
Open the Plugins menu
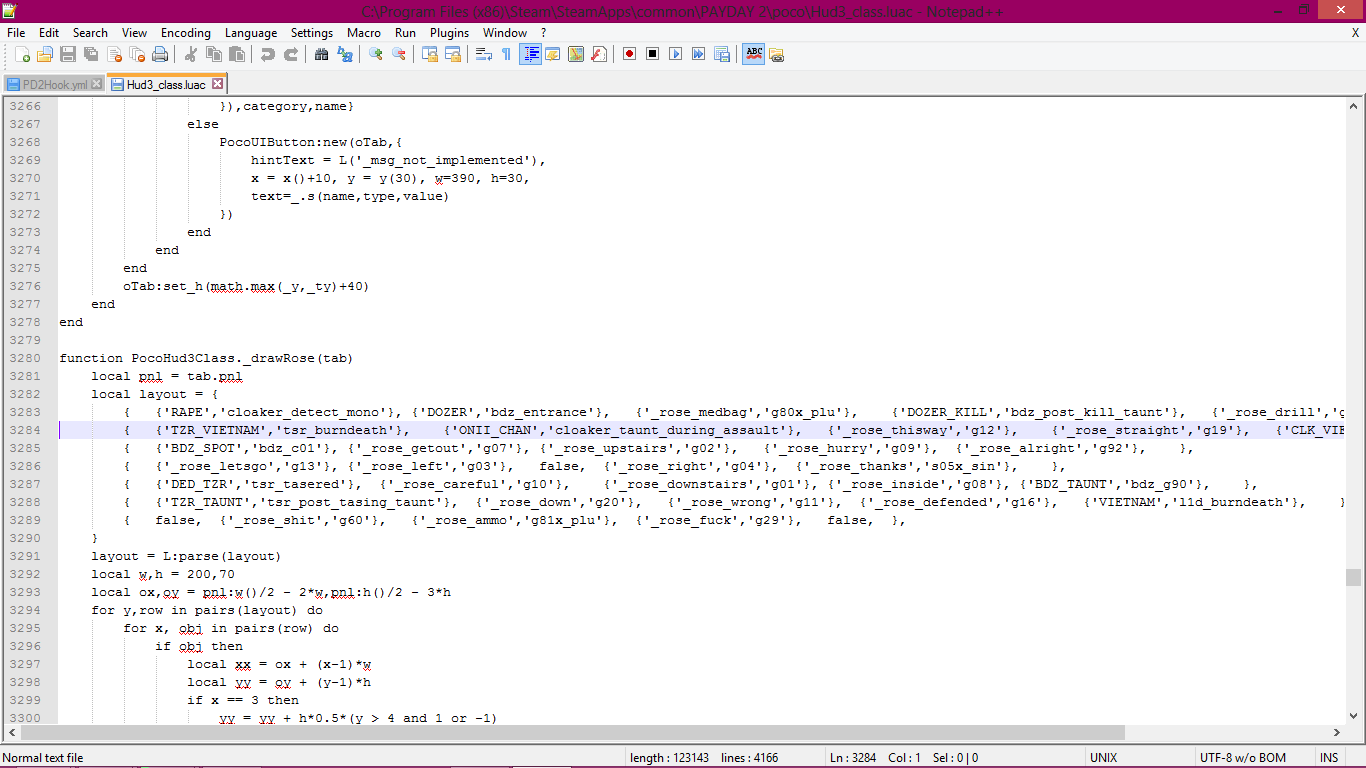[x=449, y=33]
